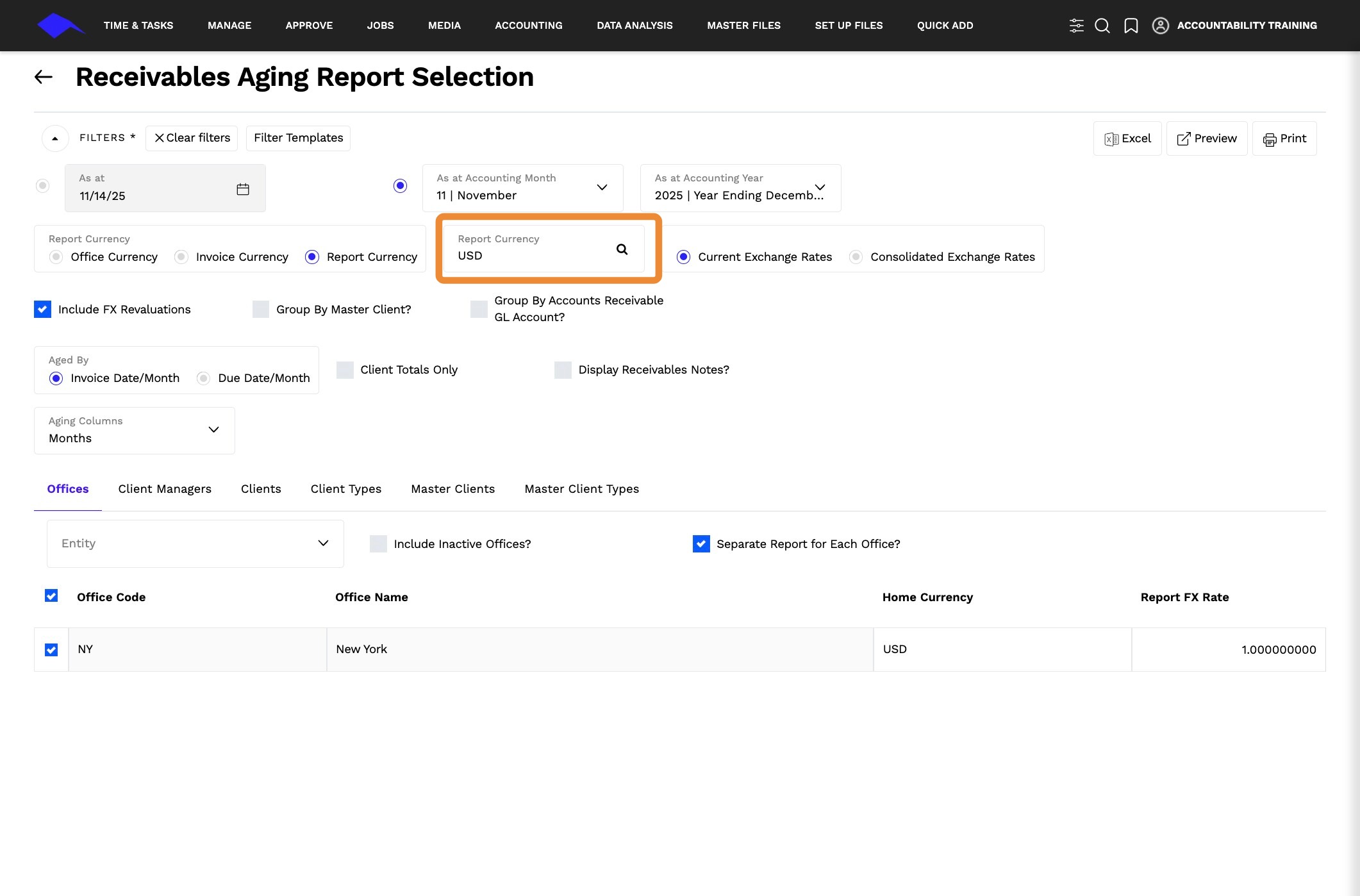Click the global search magnifier icon
1360x896 pixels.
tap(1102, 26)
